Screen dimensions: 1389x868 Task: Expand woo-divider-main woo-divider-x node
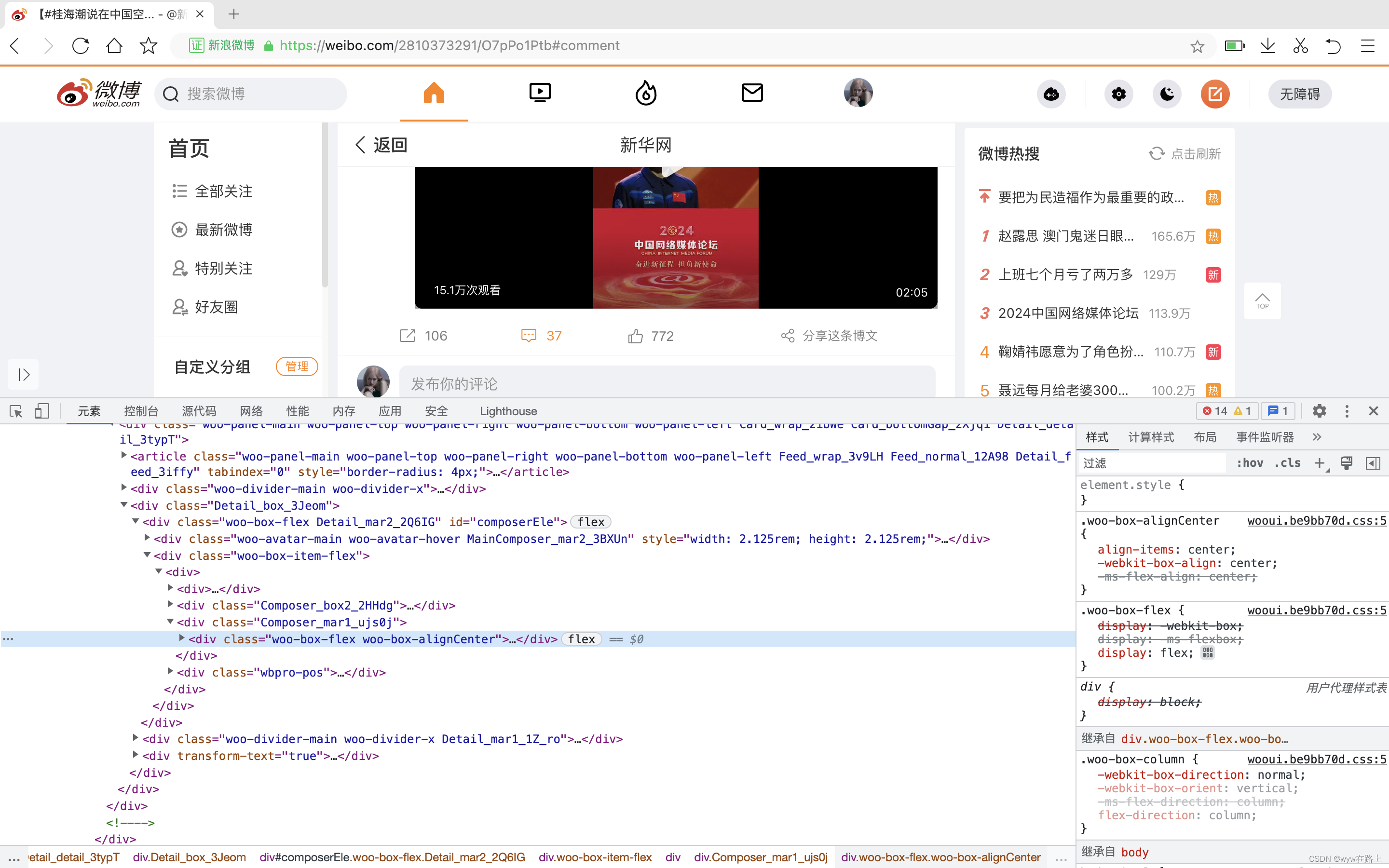123,488
